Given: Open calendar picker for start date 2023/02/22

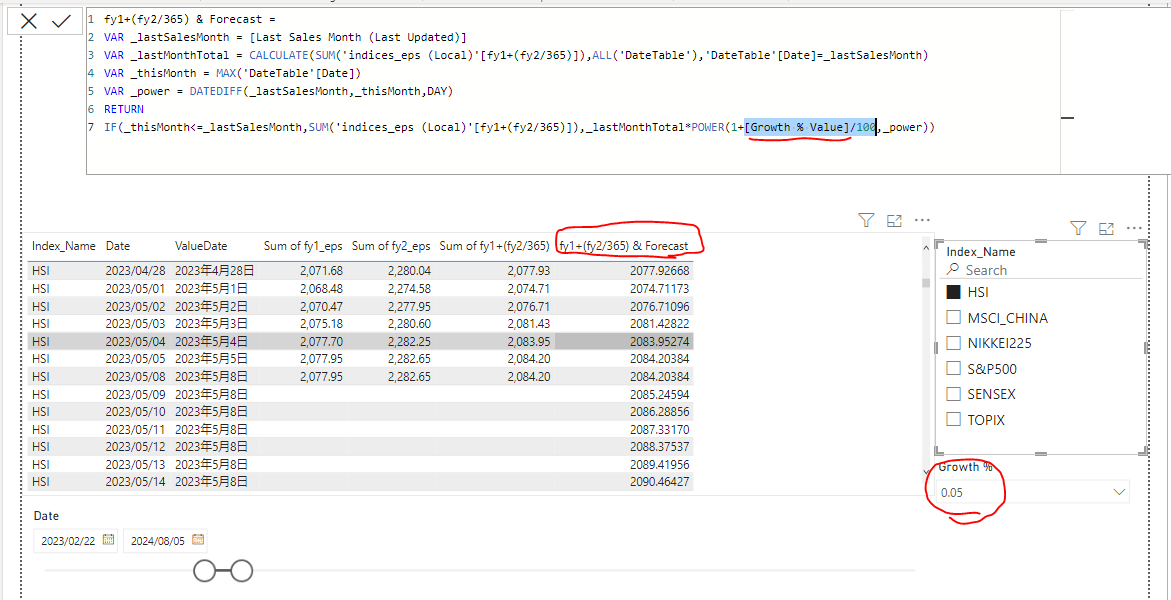Looking at the screenshot, I should [x=108, y=539].
